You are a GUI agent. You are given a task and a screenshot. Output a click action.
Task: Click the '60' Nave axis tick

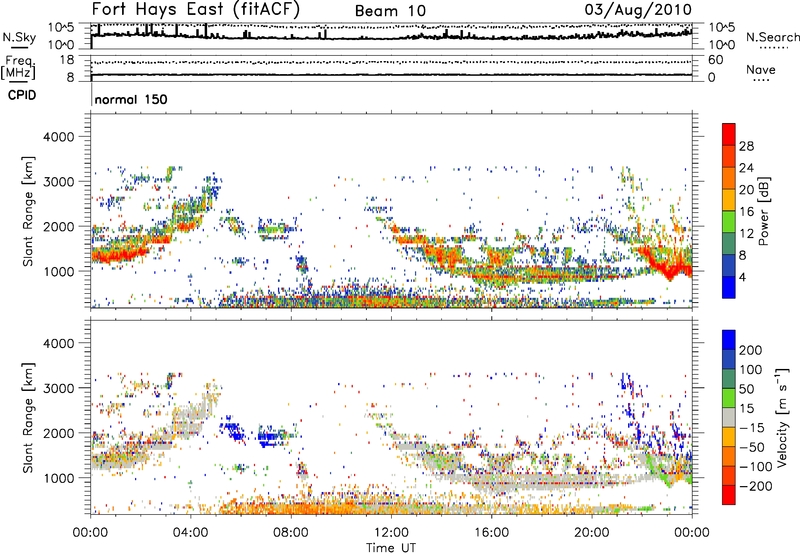coord(716,60)
